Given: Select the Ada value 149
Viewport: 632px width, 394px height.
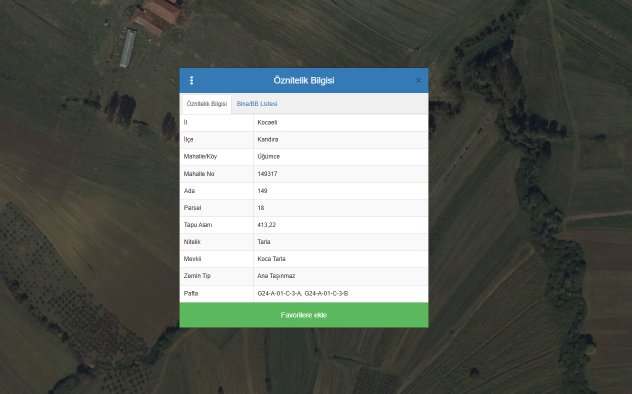Looking at the screenshot, I should pos(262,191).
